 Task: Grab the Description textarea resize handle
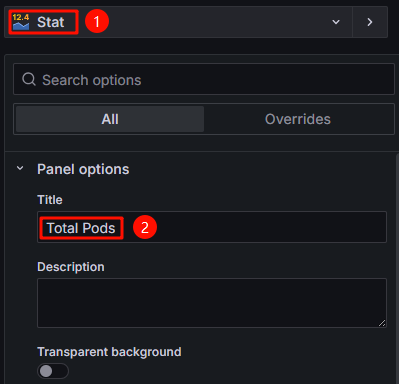382,323
